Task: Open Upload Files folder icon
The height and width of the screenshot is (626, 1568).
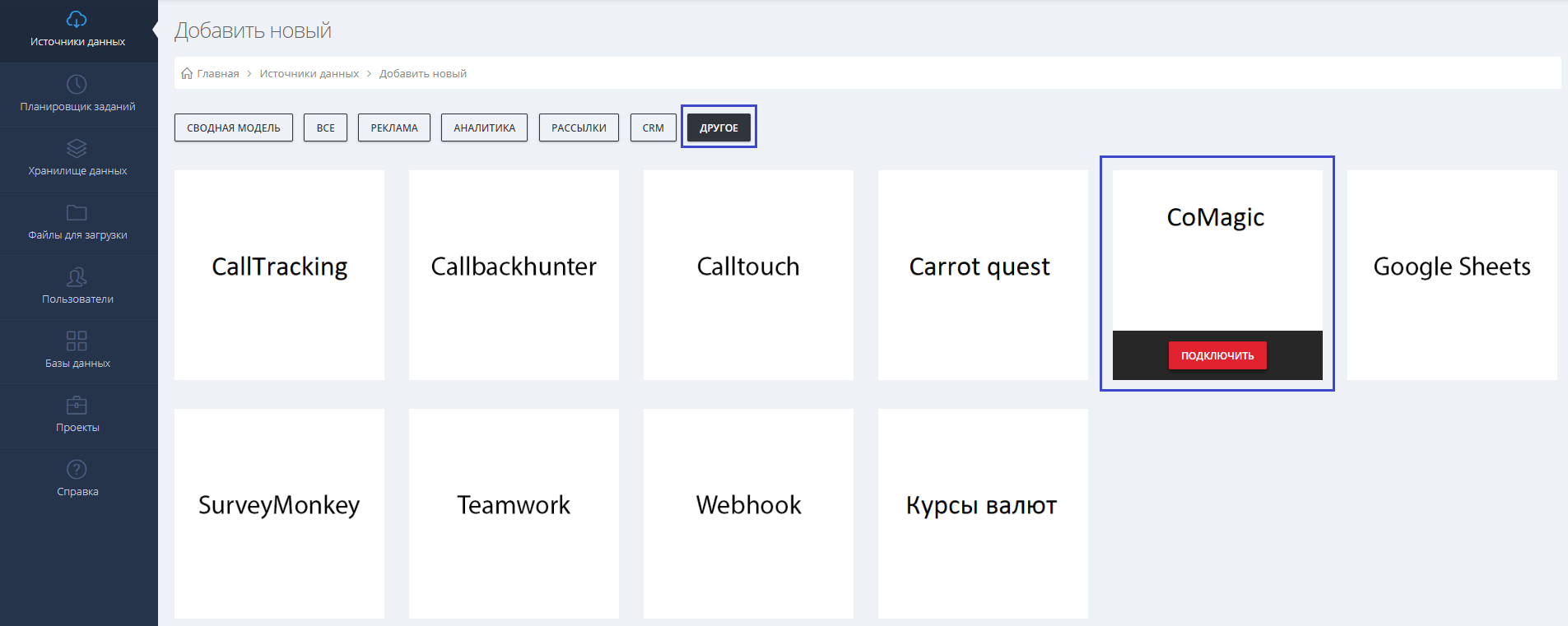Action: point(77,213)
